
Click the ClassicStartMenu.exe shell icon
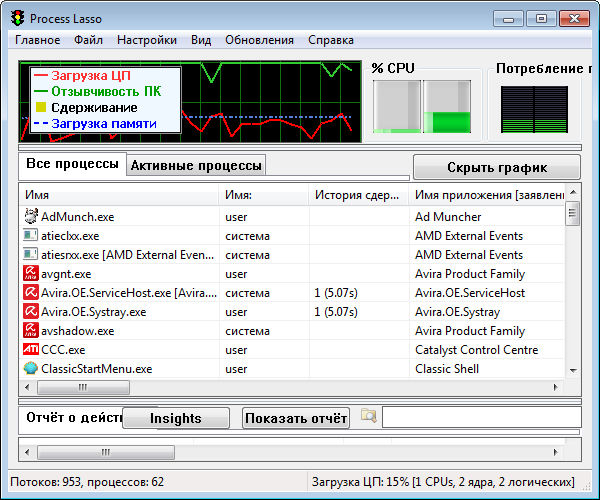[31, 368]
